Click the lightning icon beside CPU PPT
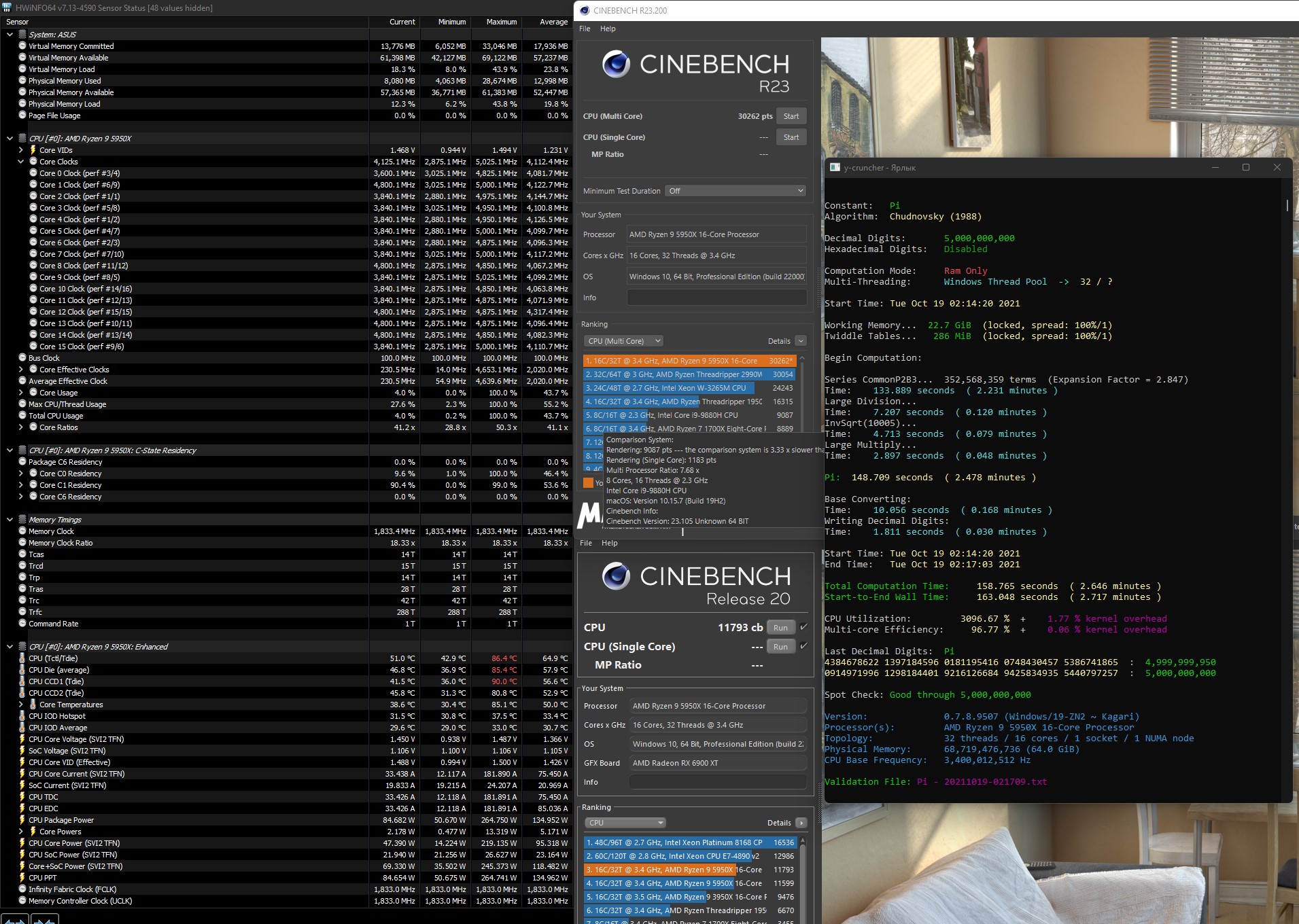Image resolution: width=1299 pixels, height=924 pixels. pyautogui.click(x=22, y=878)
